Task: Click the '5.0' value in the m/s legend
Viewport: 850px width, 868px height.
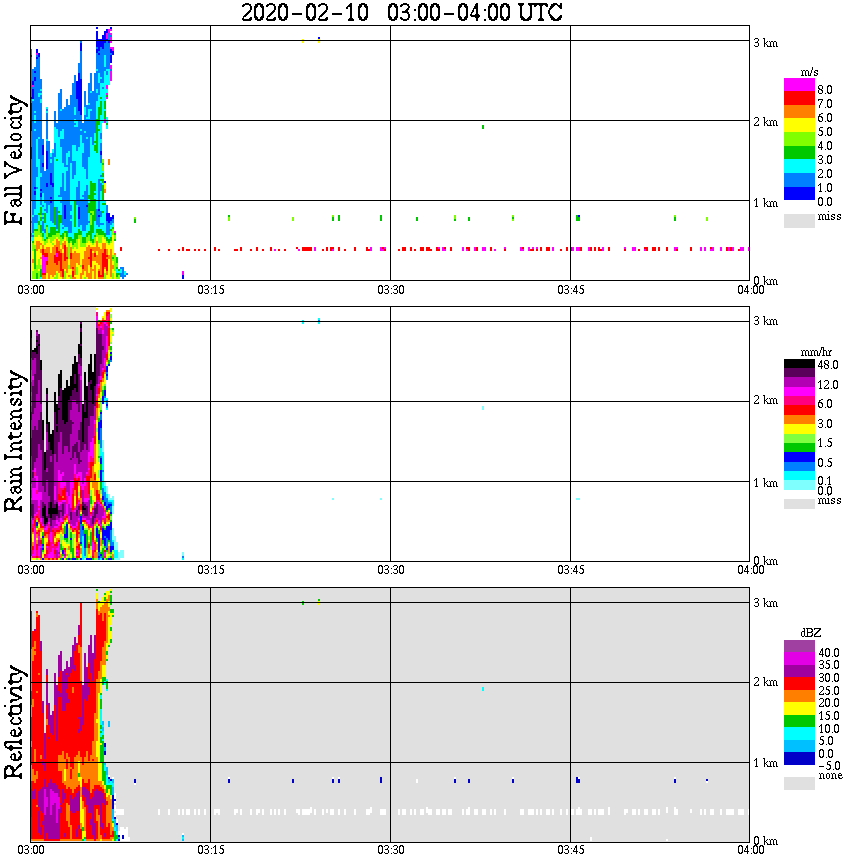Action: 825,132
